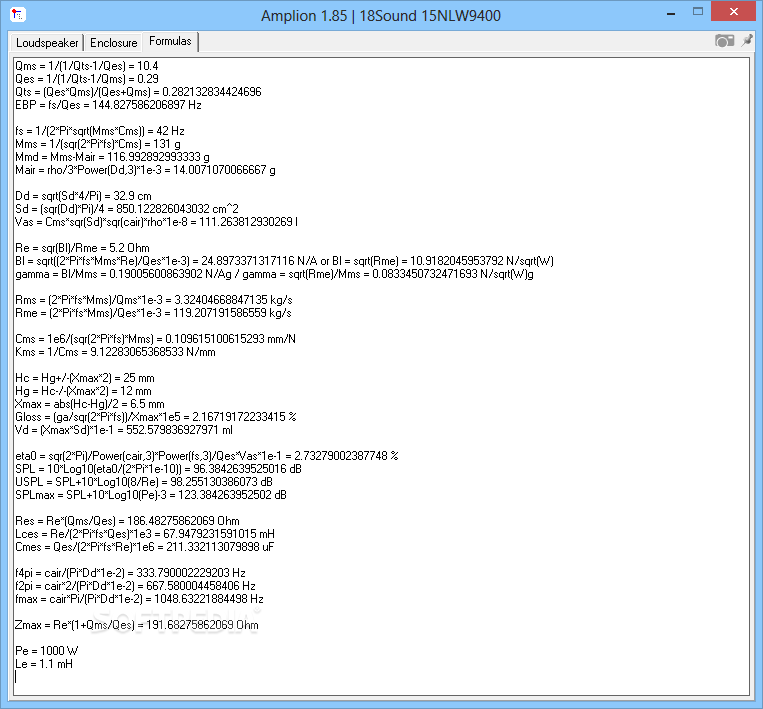Viewport: 763px width, 709px height.
Task: Click the Gloss = 2.16719172233415 % line
Action: point(156,417)
